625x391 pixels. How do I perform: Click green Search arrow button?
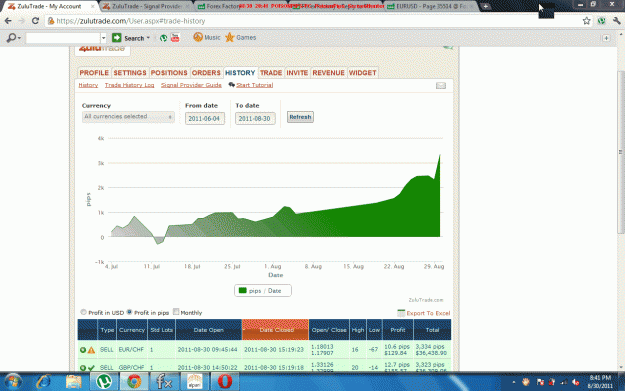(x=116, y=38)
